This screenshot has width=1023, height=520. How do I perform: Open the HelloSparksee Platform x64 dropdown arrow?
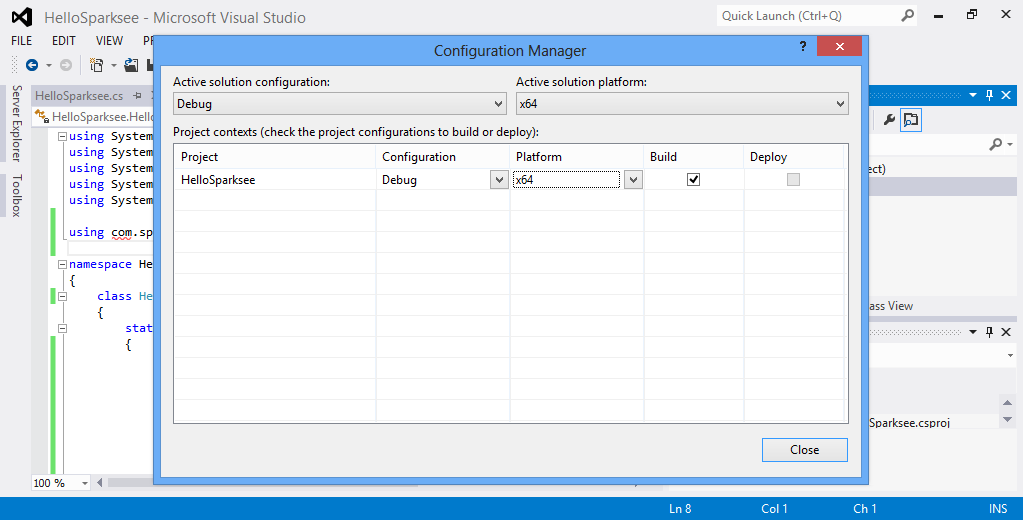coord(633,179)
